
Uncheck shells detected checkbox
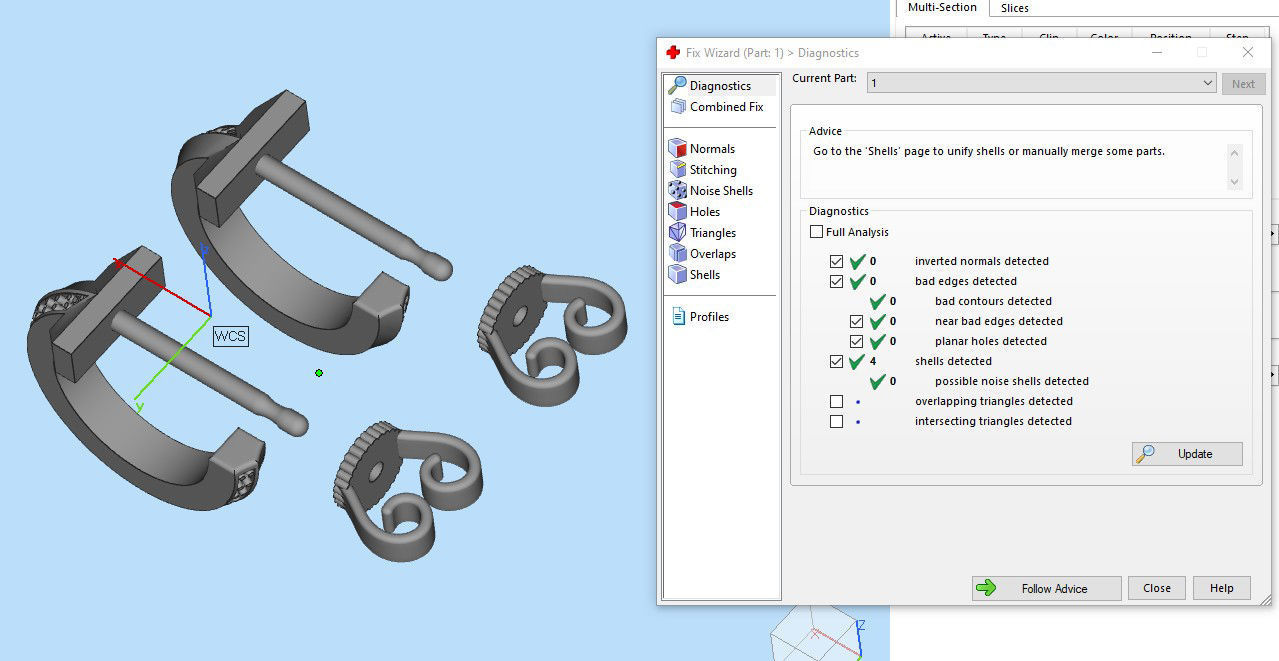836,362
